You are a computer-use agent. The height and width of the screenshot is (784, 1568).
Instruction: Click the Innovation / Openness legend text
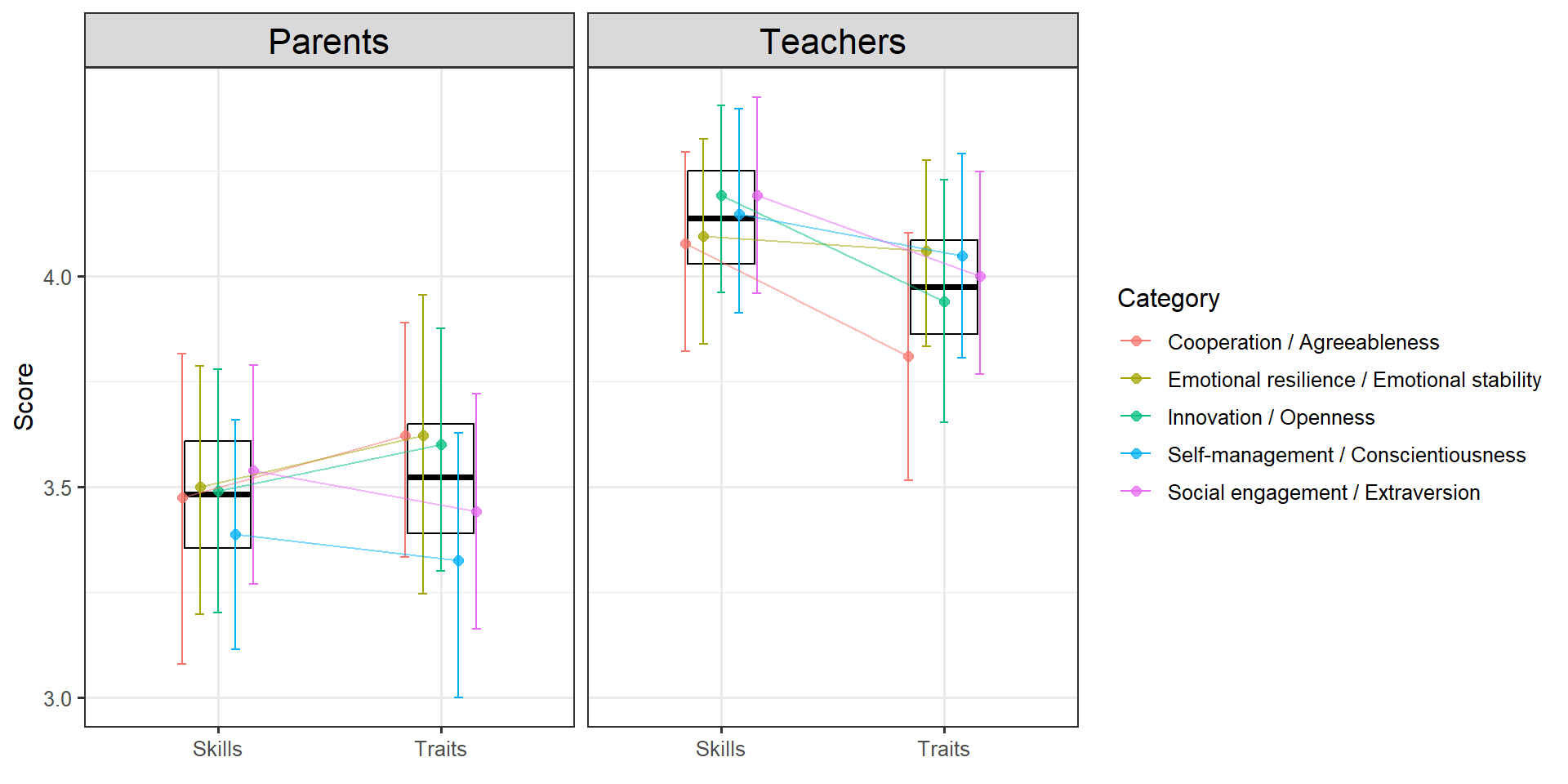coord(1271,417)
